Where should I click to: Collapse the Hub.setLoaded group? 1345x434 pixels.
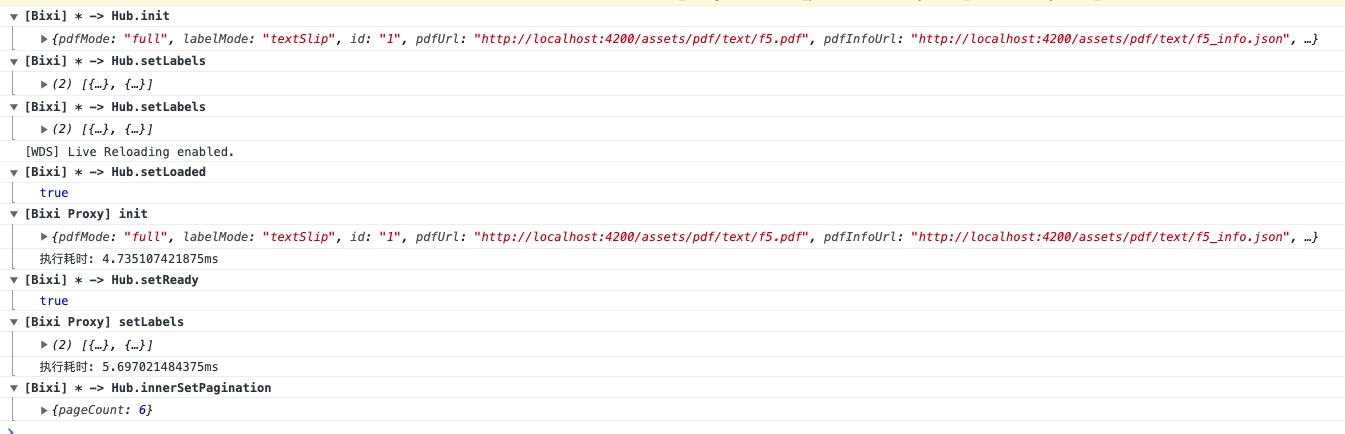click(13, 172)
